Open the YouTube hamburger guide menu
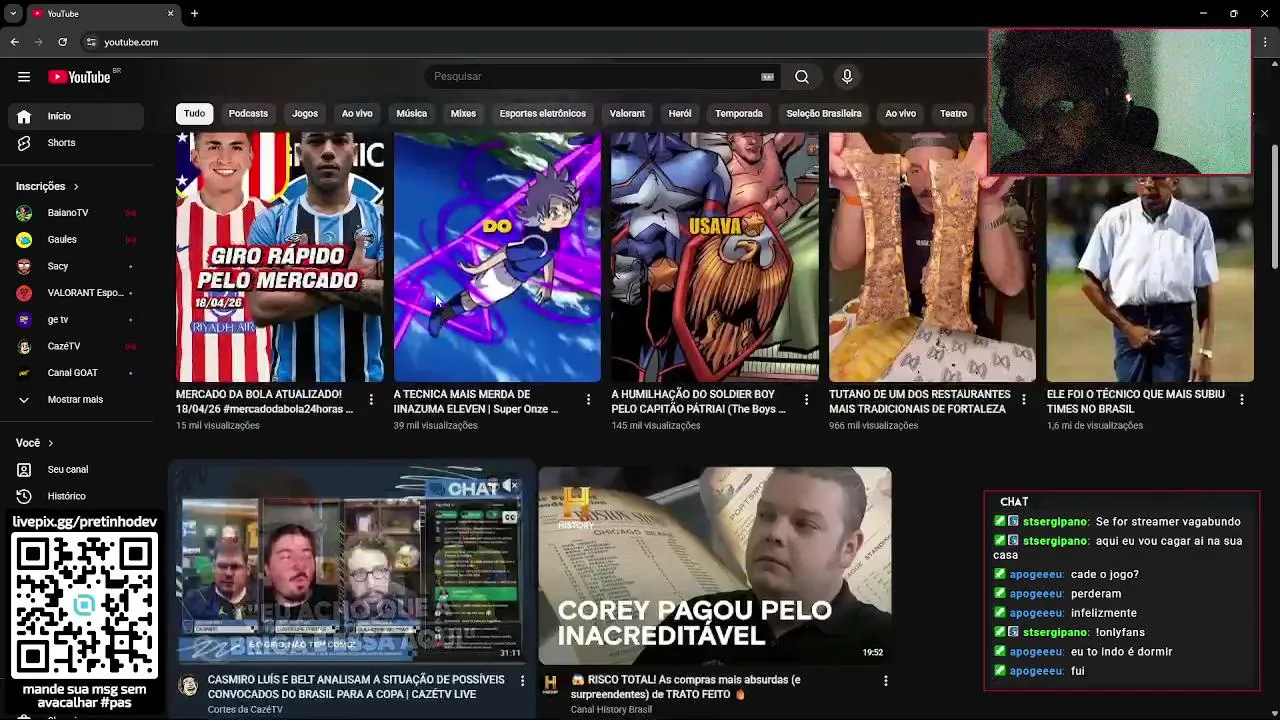The height and width of the screenshot is (720, 1280). pyautogui.click(x=24, y=77)
